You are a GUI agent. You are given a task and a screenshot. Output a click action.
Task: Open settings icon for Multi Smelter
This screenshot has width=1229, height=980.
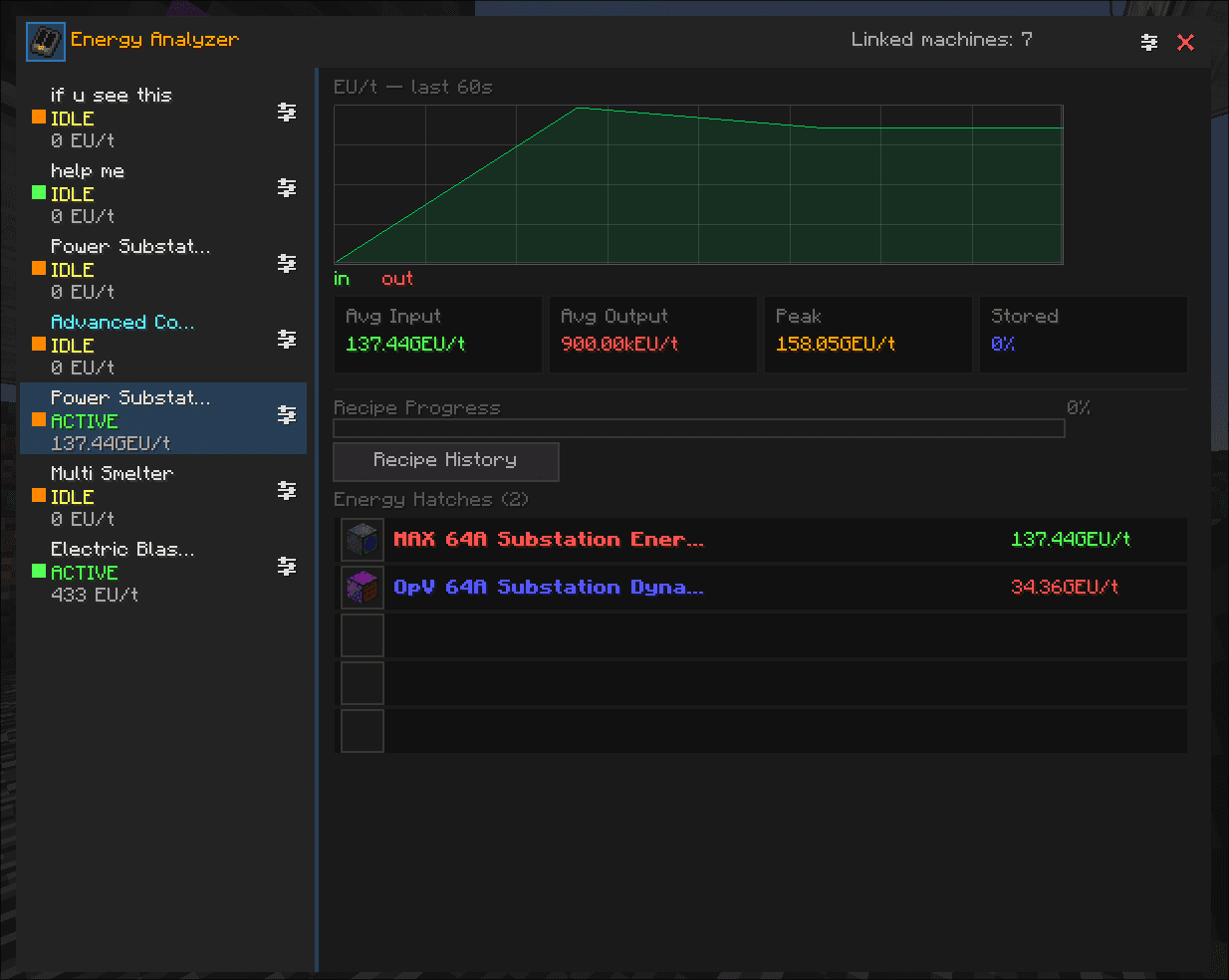[287, 491]
